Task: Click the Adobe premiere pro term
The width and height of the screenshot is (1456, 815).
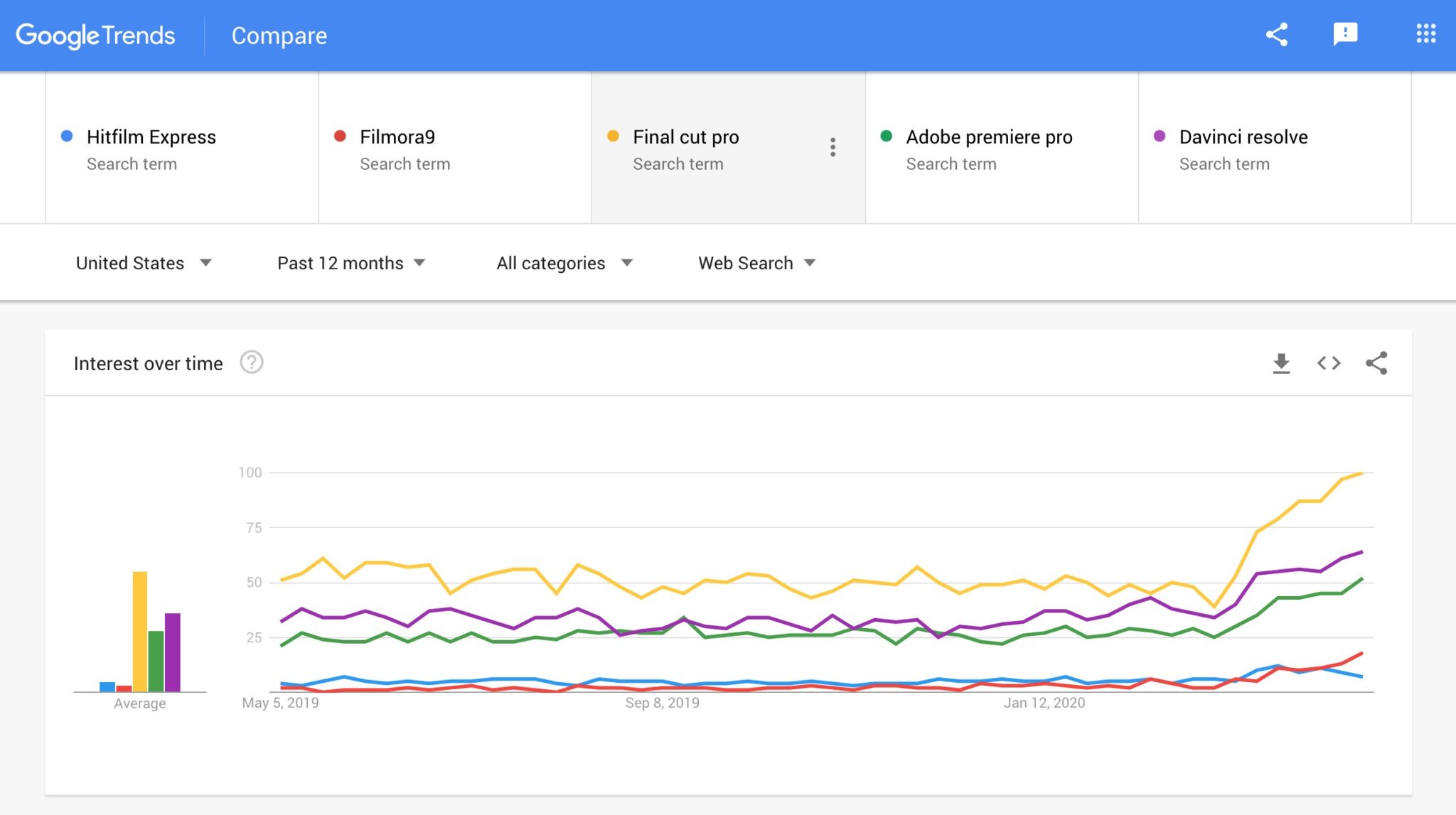Action: [988, 137]
